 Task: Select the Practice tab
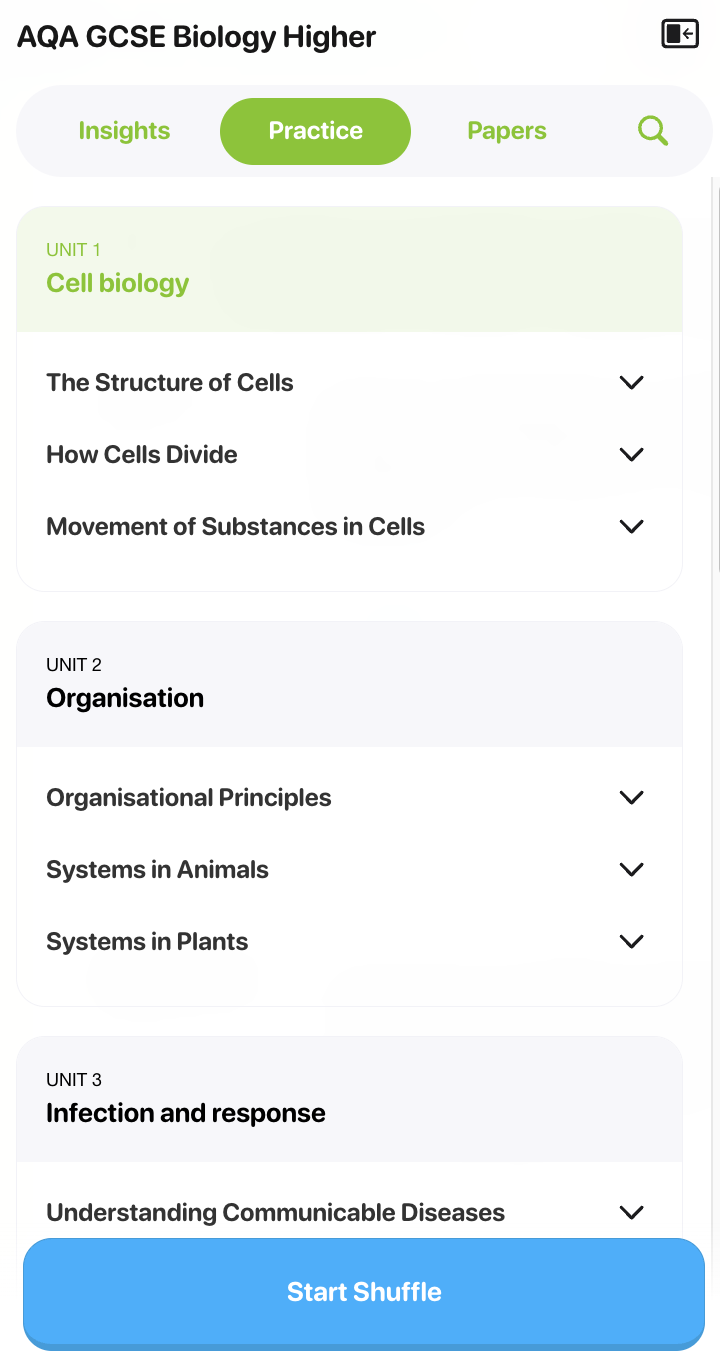point(315,131)
